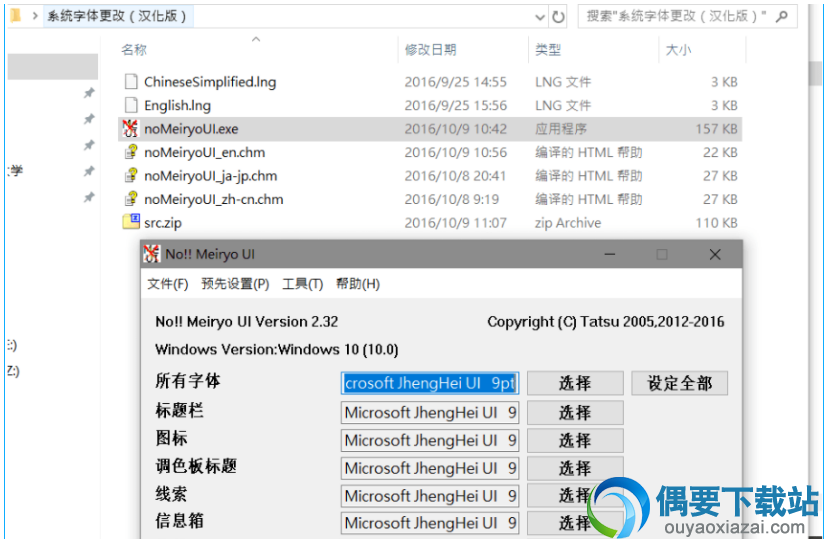Click 选择 button for 调色板标题
This screenshot has width=830, height=539.
[575, 468]
